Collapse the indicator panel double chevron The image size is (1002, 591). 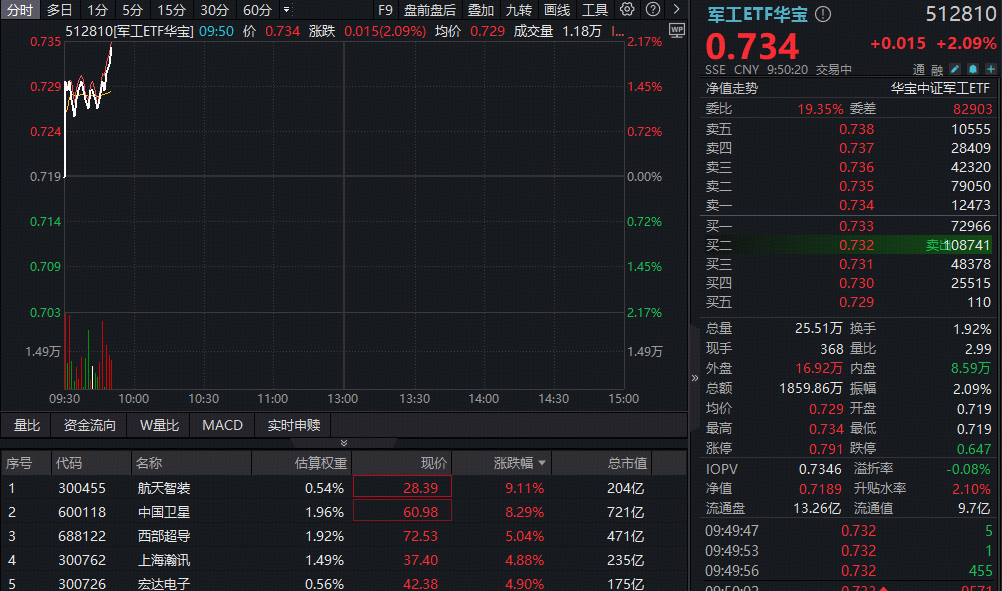344,442
